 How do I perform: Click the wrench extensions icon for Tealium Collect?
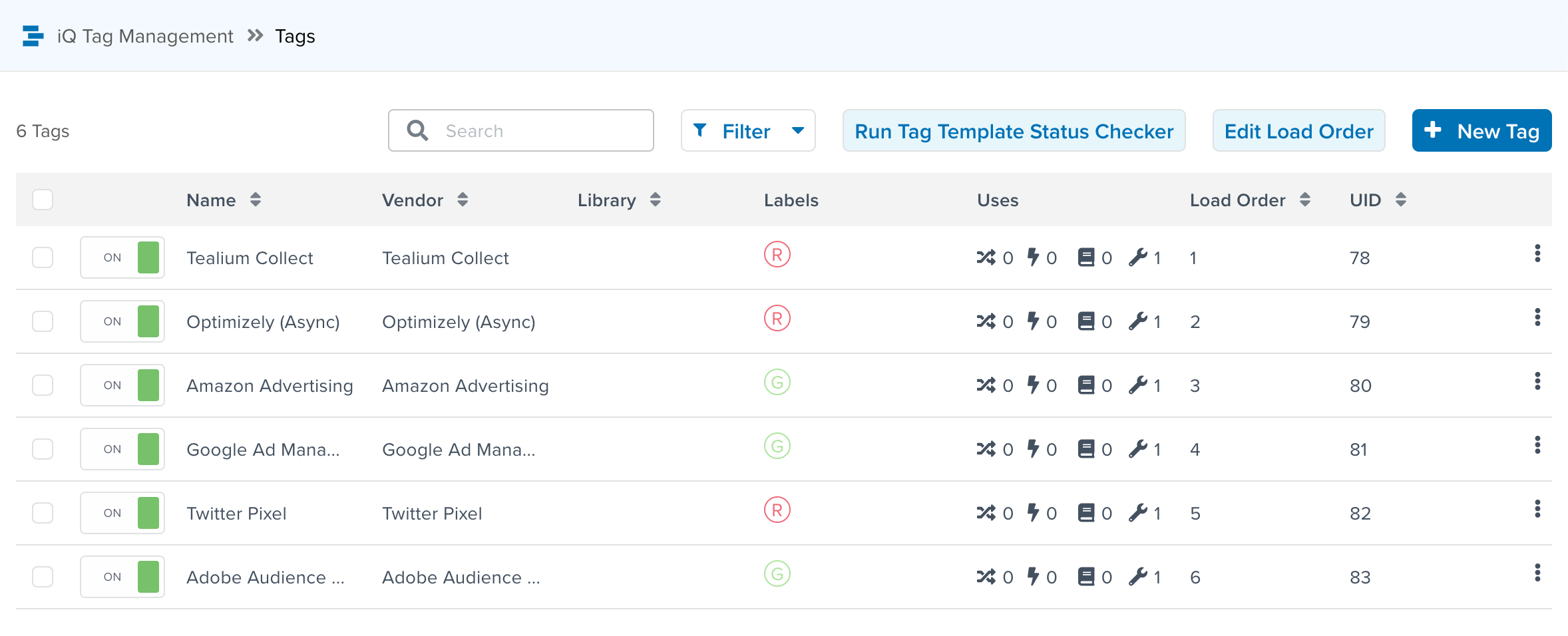[x=1138, y=257]
